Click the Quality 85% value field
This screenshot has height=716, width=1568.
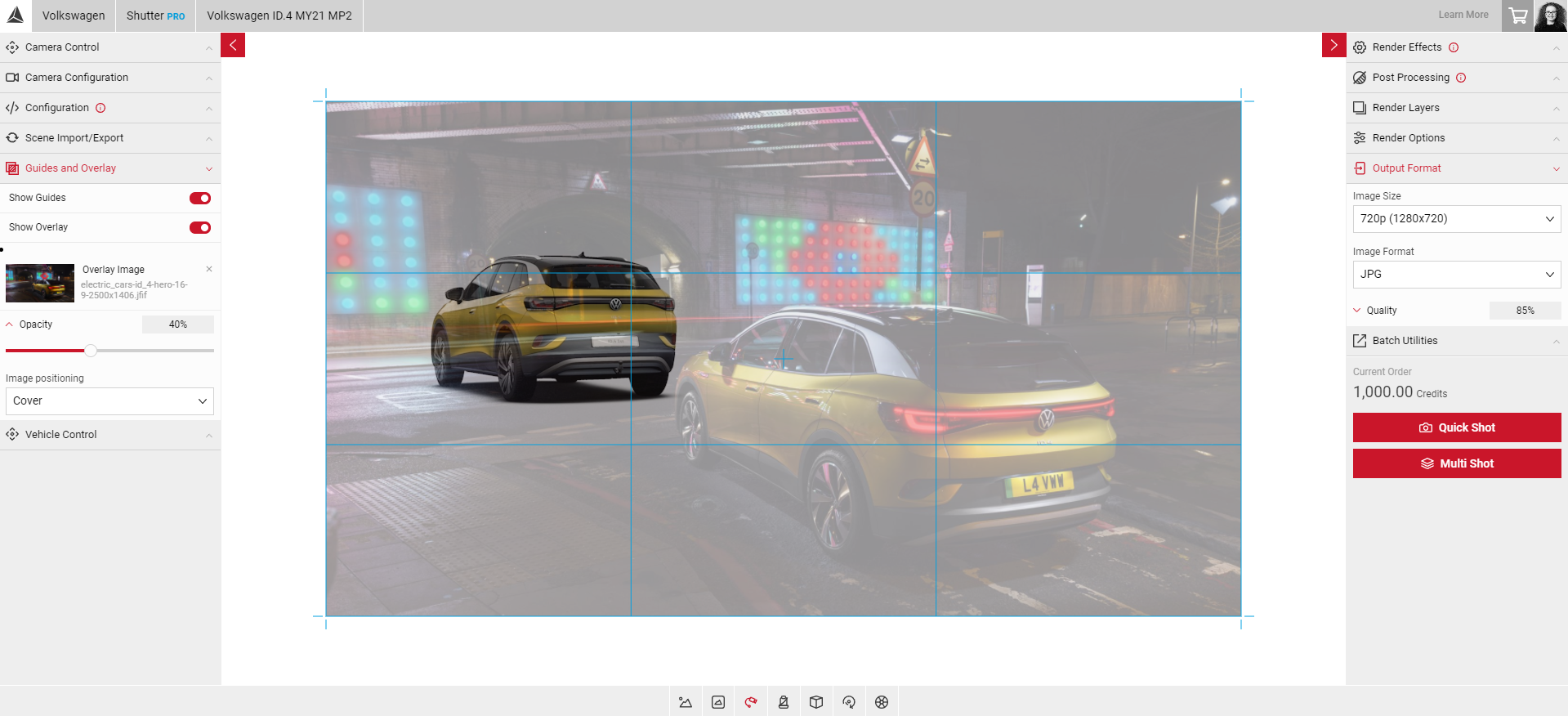pos(1525,311)
